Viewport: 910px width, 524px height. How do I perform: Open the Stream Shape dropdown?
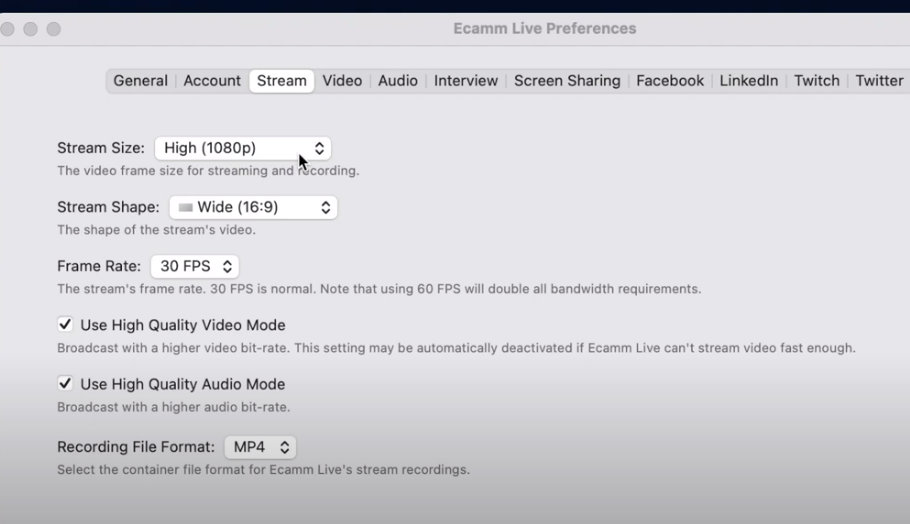click(253, 207)
